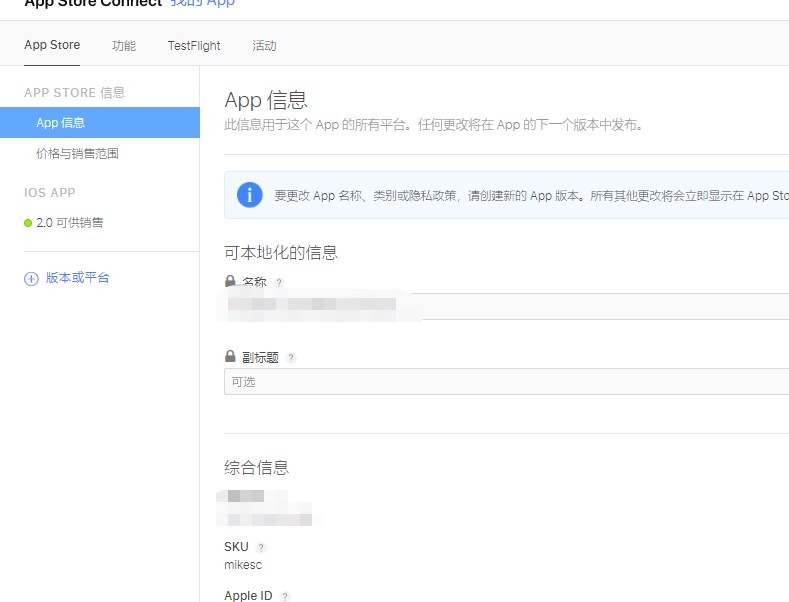This screenshot has height=602, width=789.
Task: Open the help tooltip beside 副标题
Action: tap(291, 358)
